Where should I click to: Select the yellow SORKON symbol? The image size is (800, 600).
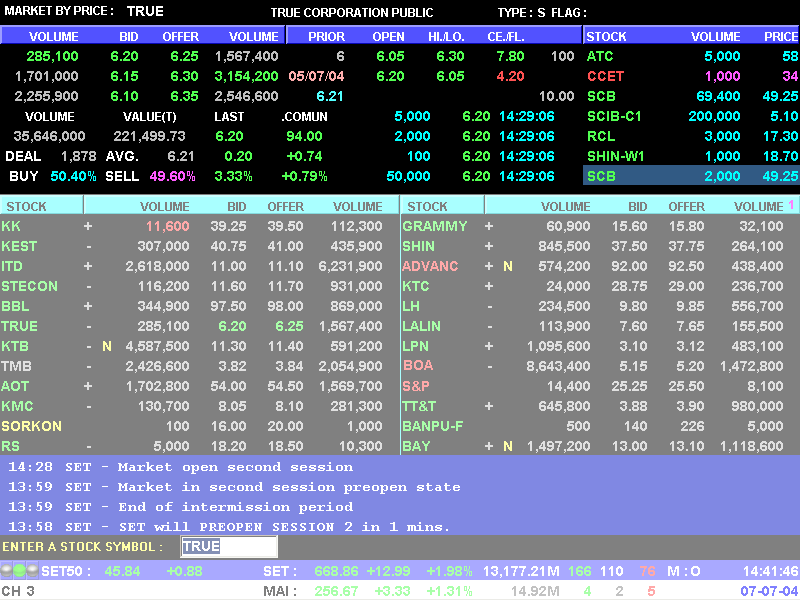(x=31, y=426)
